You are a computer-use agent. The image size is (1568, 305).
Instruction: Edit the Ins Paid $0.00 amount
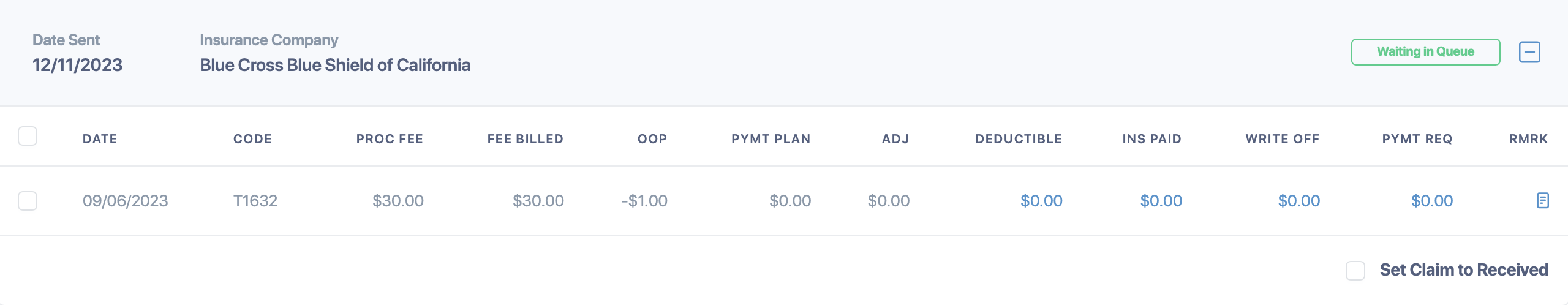pos(1161,201)
